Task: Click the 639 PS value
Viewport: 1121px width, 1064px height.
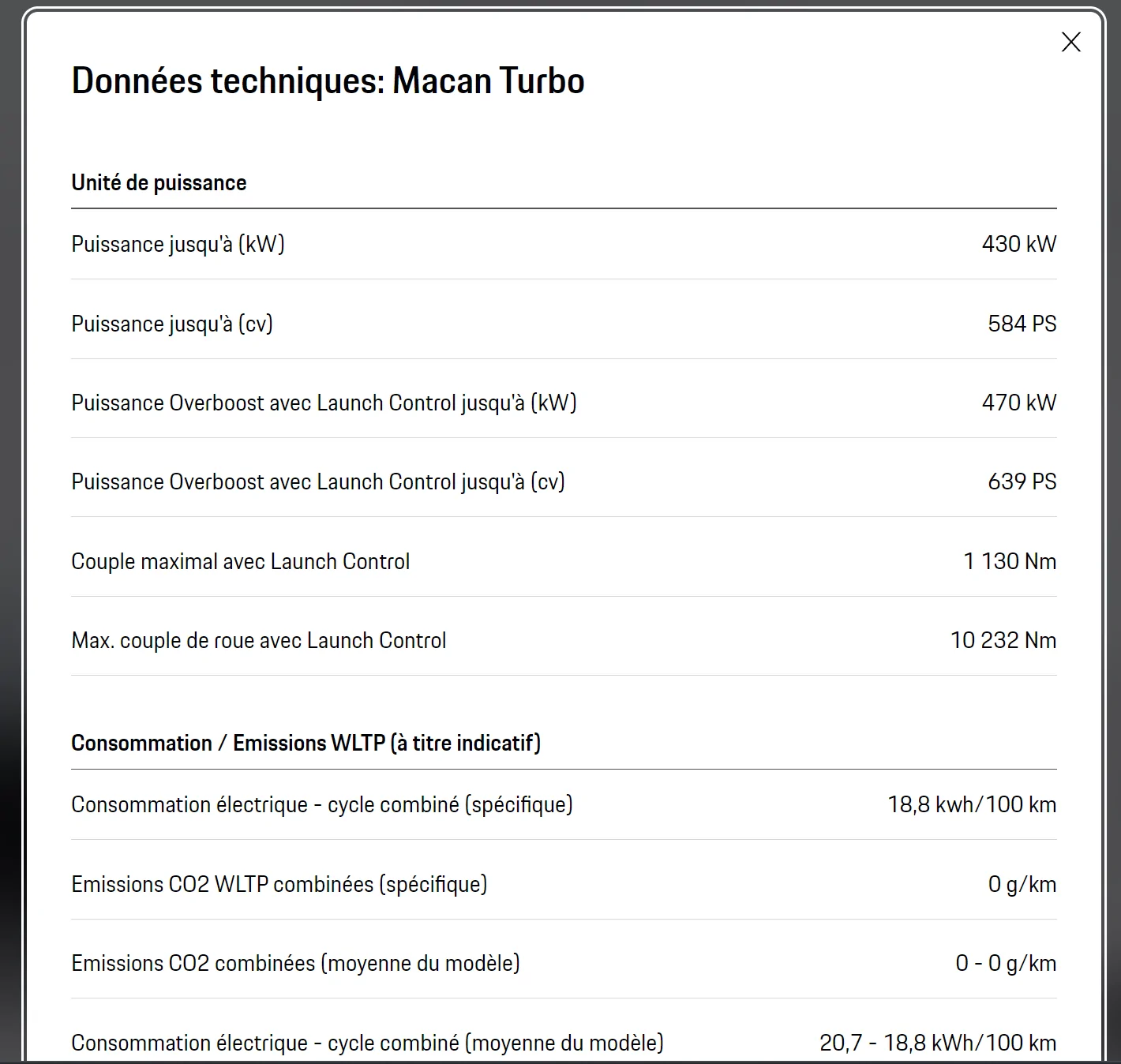Action: [1022, 482]
